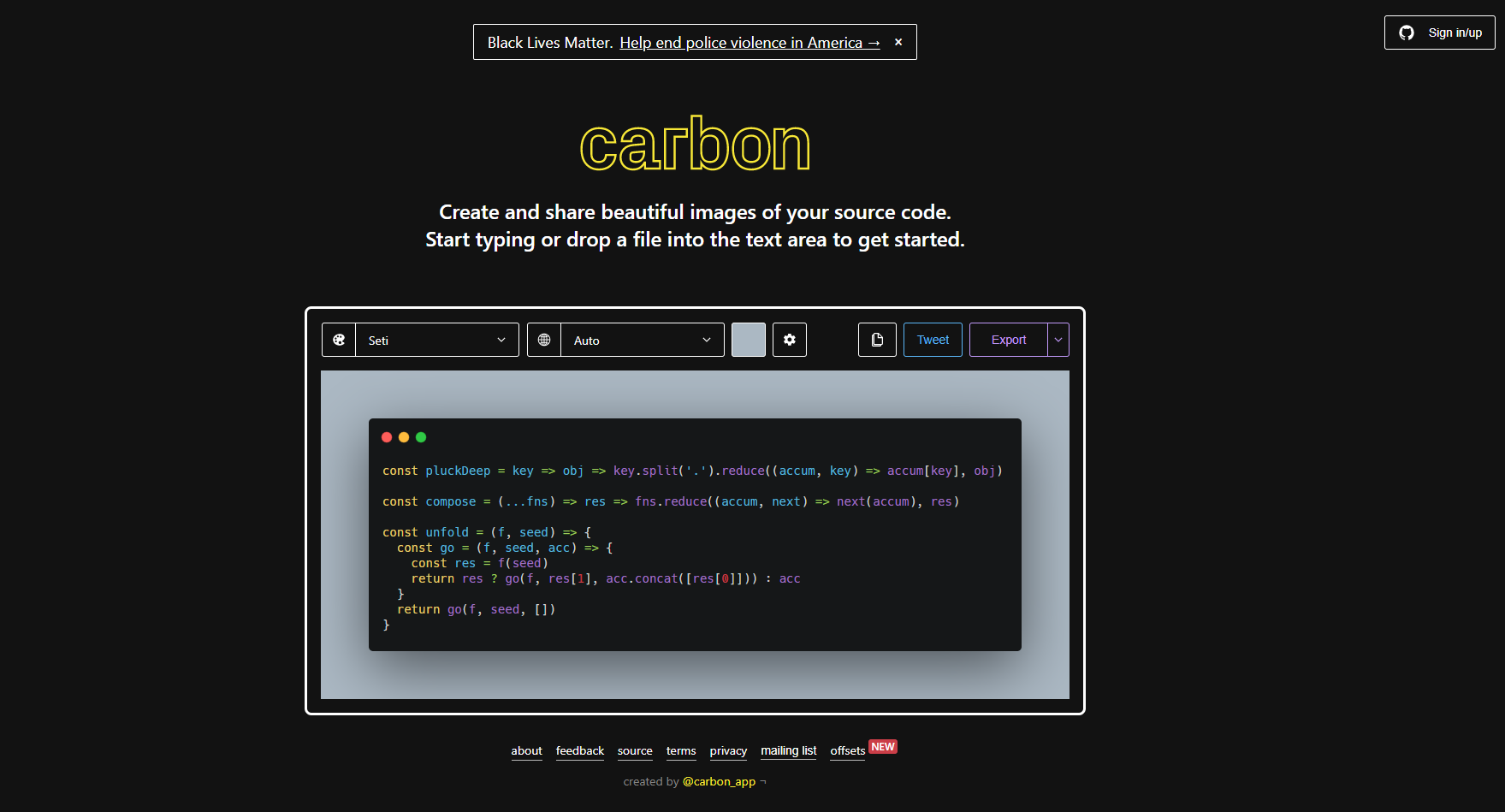Click the yellow window control dot
The width and height of the screenshot is (1505, 812).
tap(404, 437)
